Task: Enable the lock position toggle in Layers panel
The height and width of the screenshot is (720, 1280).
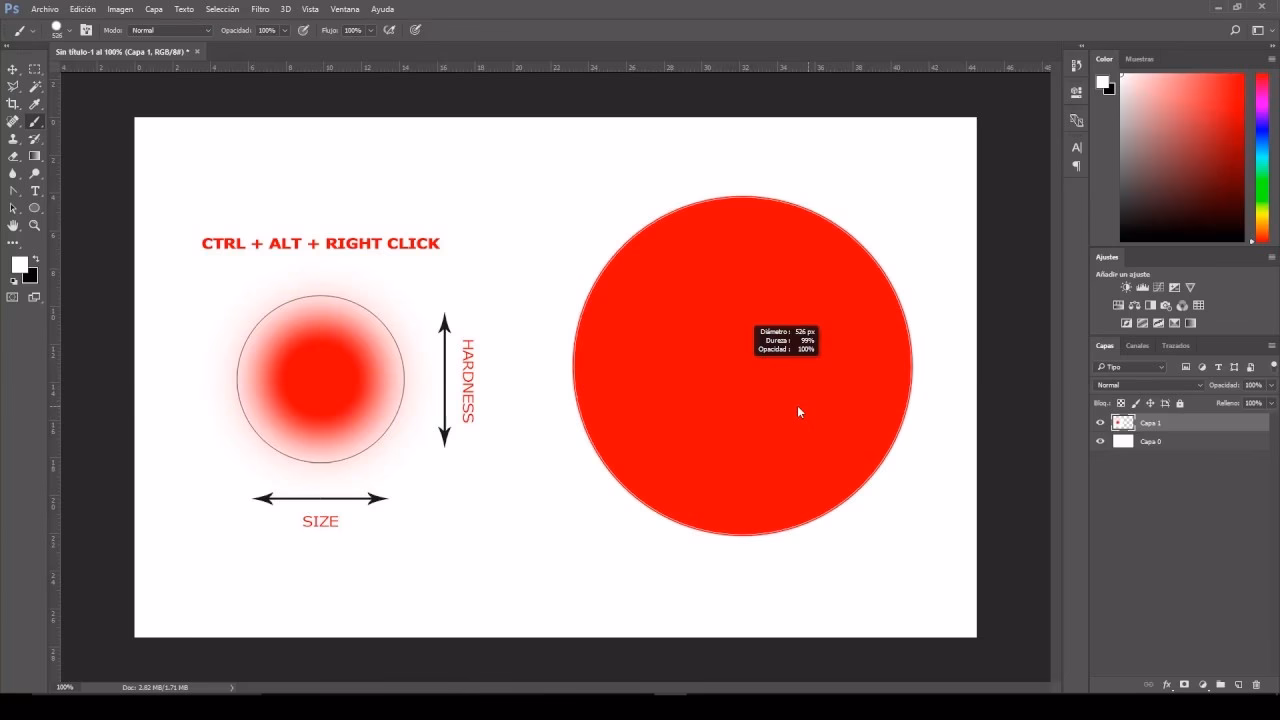Action: pyautogui.click(x=1151, y=403)
